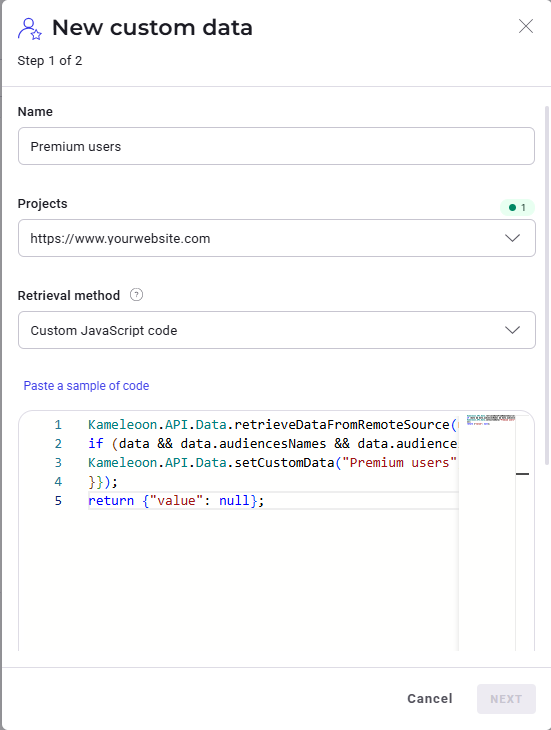This screenshot has width=551, height=730.
Task: Click the custom data user-star icon
Action: click(30, 29)
